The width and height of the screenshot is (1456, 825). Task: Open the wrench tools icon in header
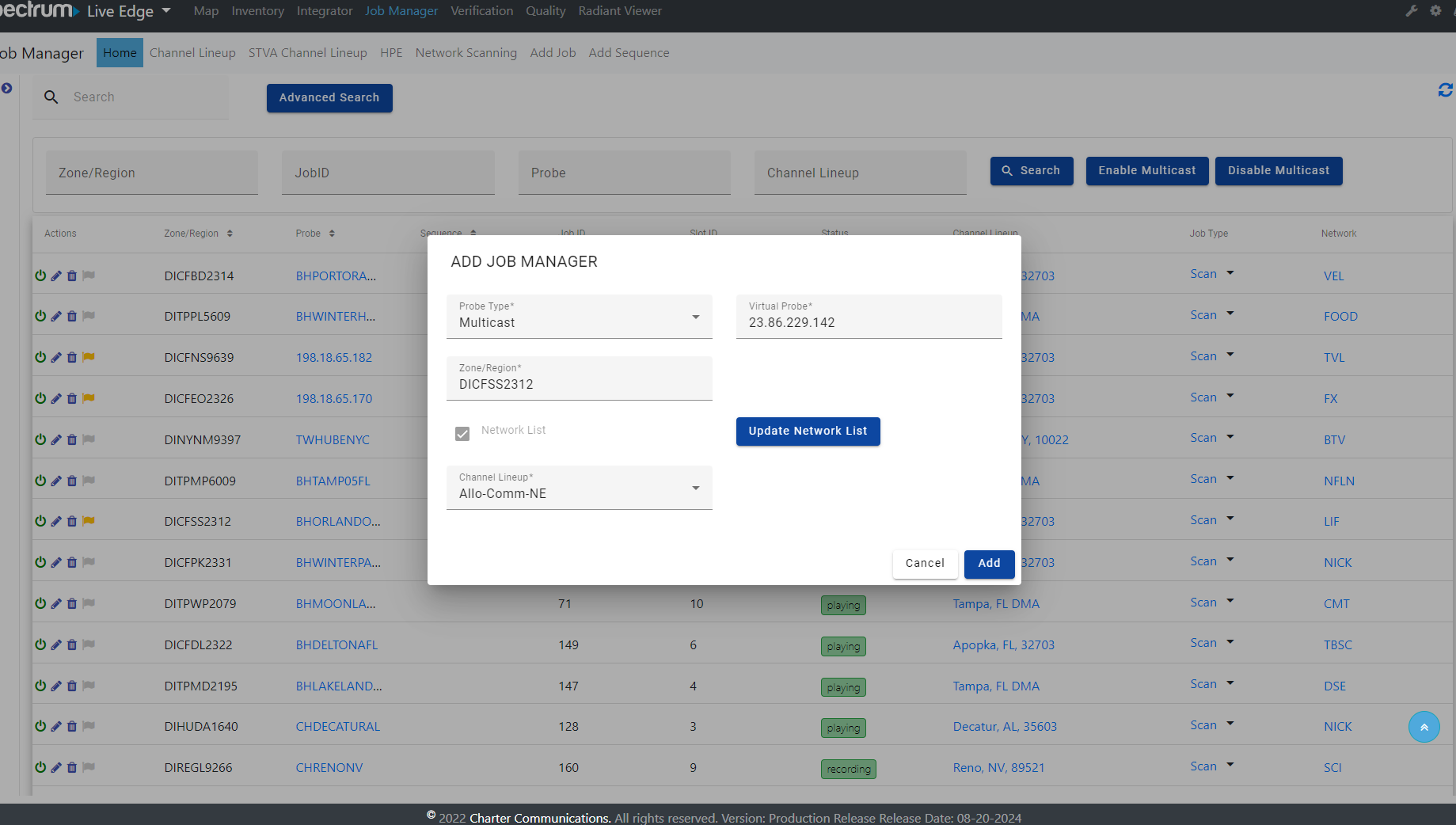coord(1412,11)
